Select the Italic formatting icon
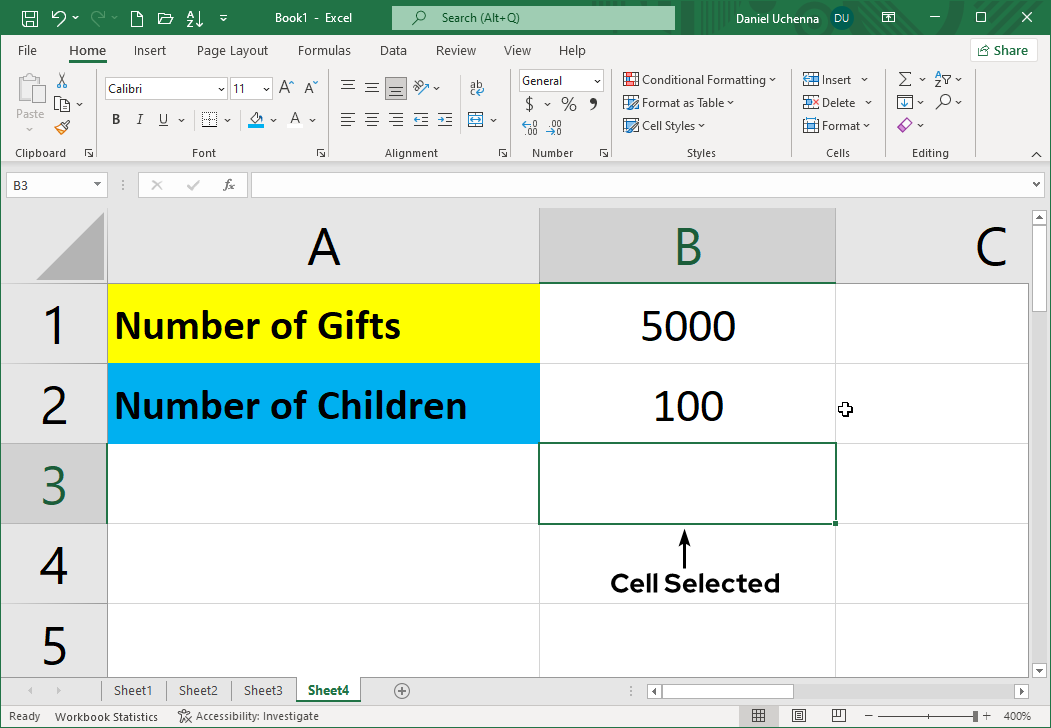 pyautogui.click(x=139, y=119)
